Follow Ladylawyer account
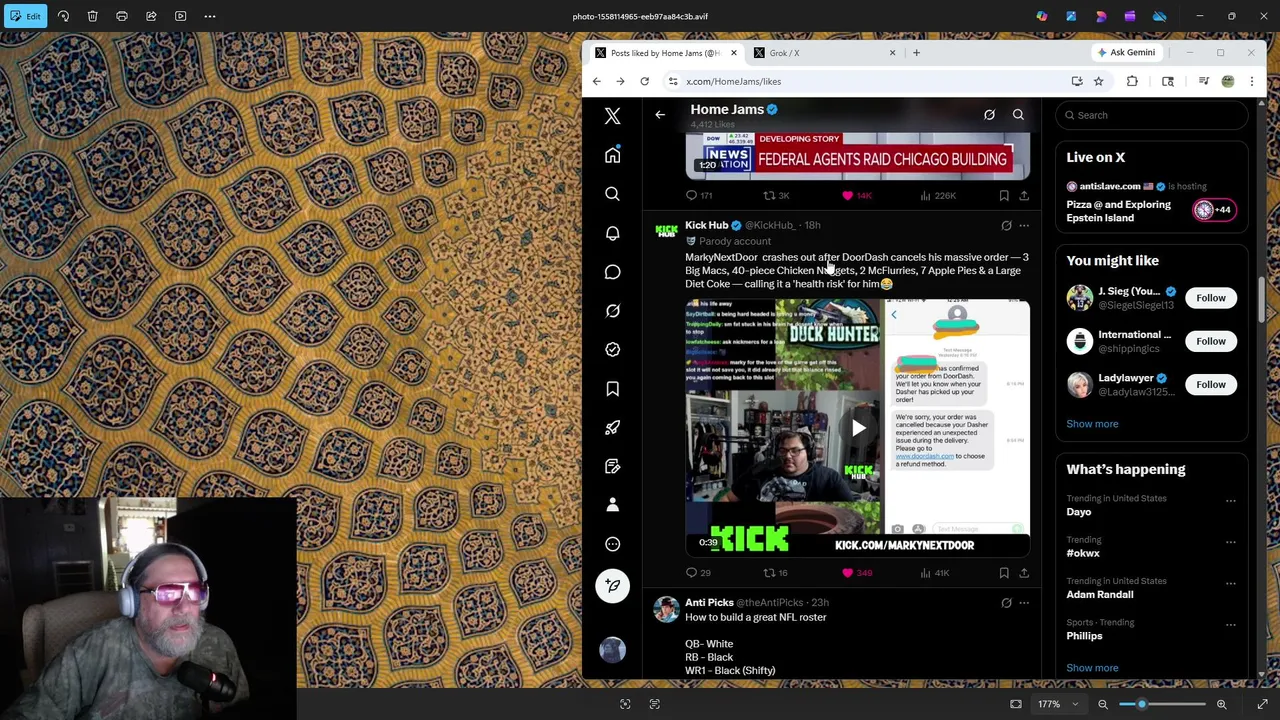 tap(1210, 384)
